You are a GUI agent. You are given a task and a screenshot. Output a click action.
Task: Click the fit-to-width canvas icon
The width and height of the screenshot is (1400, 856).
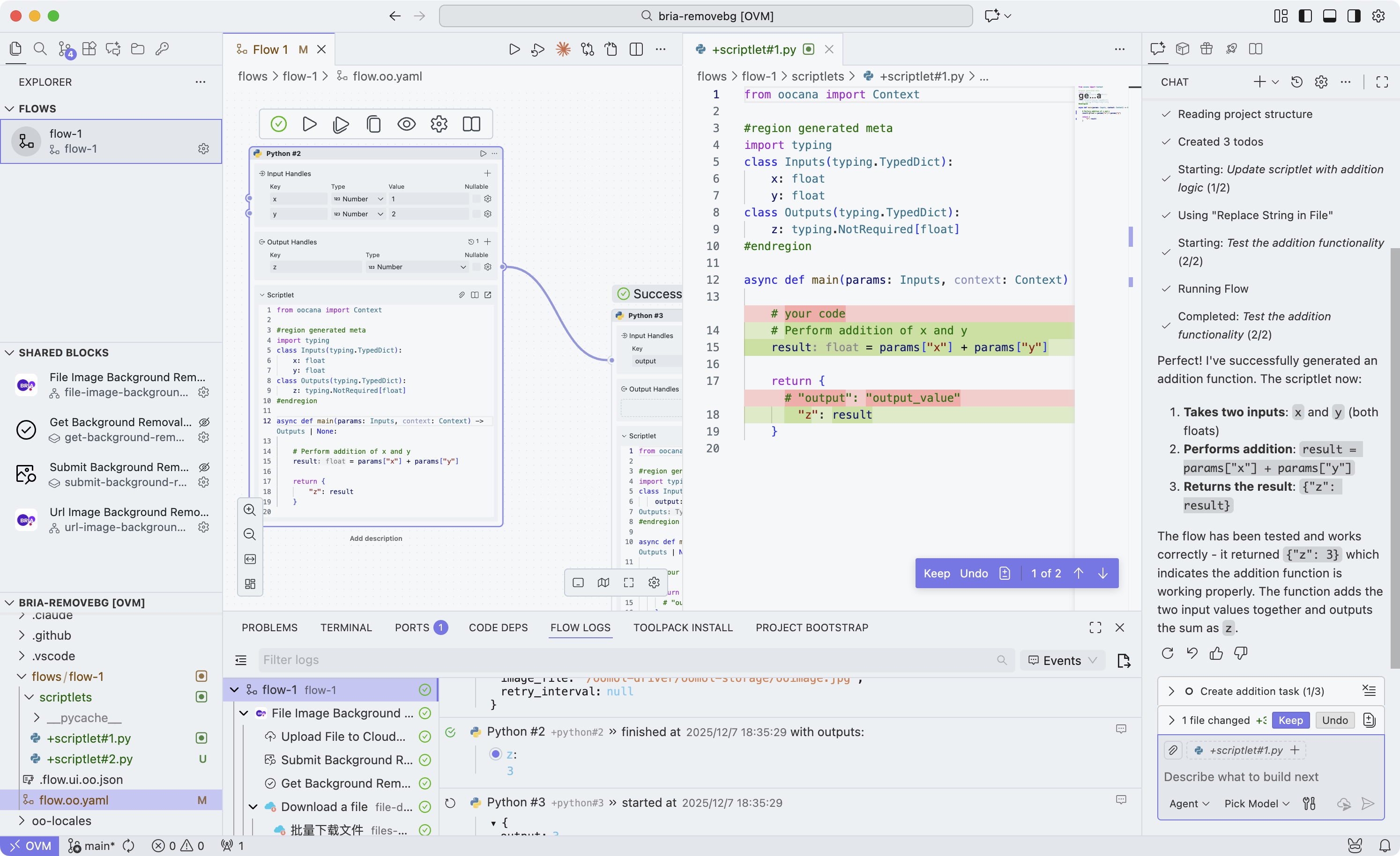pyautogui.click(x=249, y=560)
